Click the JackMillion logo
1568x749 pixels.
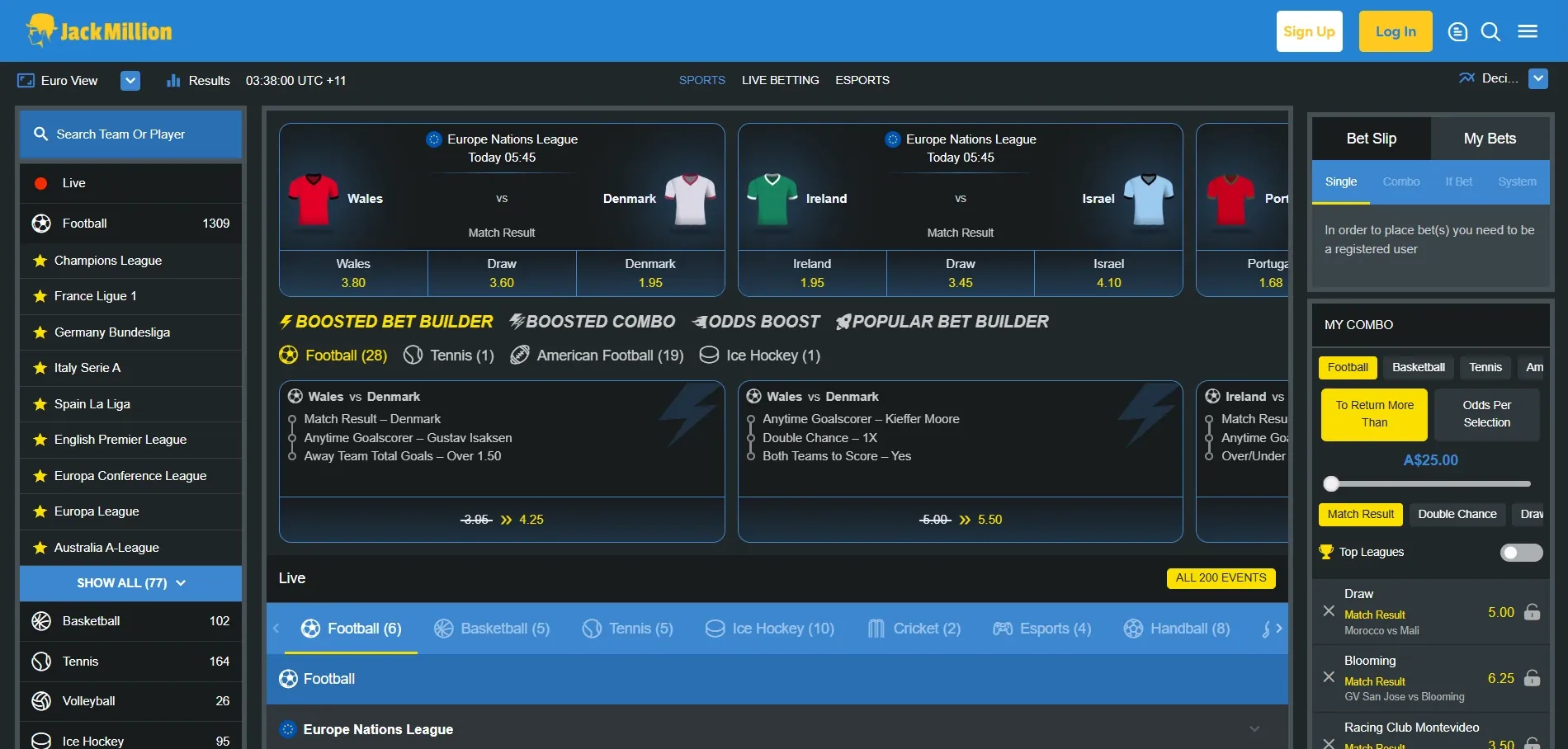click(x=98, y=31)
